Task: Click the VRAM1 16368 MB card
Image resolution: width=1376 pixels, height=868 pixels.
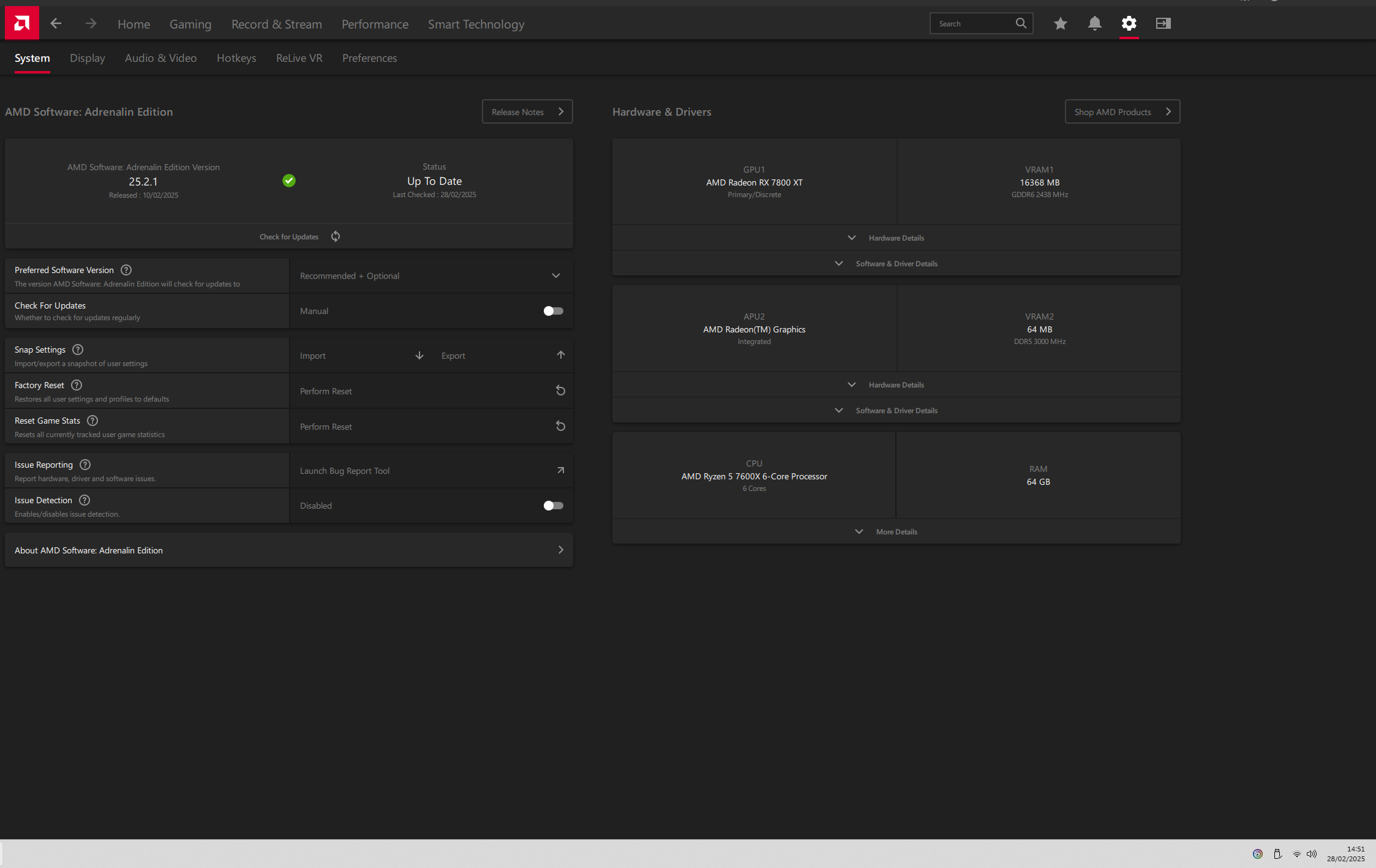Action: (x=1039, y=182)
